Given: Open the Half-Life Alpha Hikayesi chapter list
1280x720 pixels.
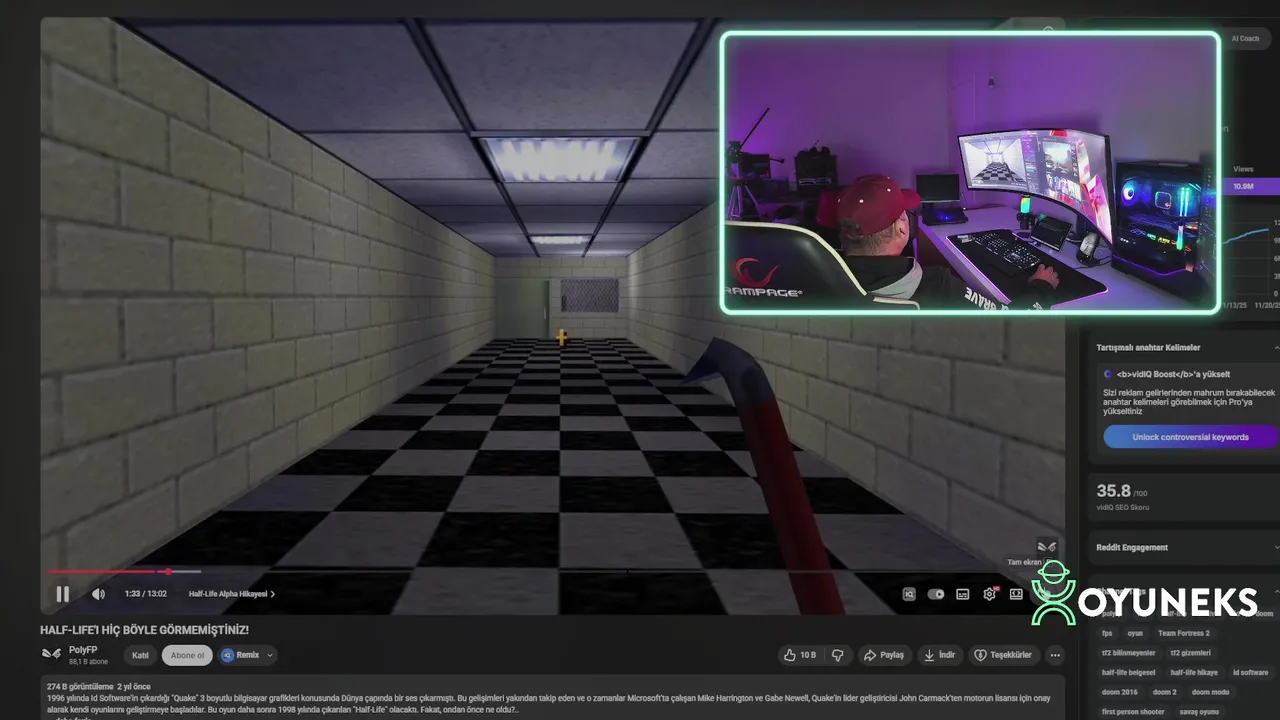Looking at the screenshot, I should tap(232, 594).
